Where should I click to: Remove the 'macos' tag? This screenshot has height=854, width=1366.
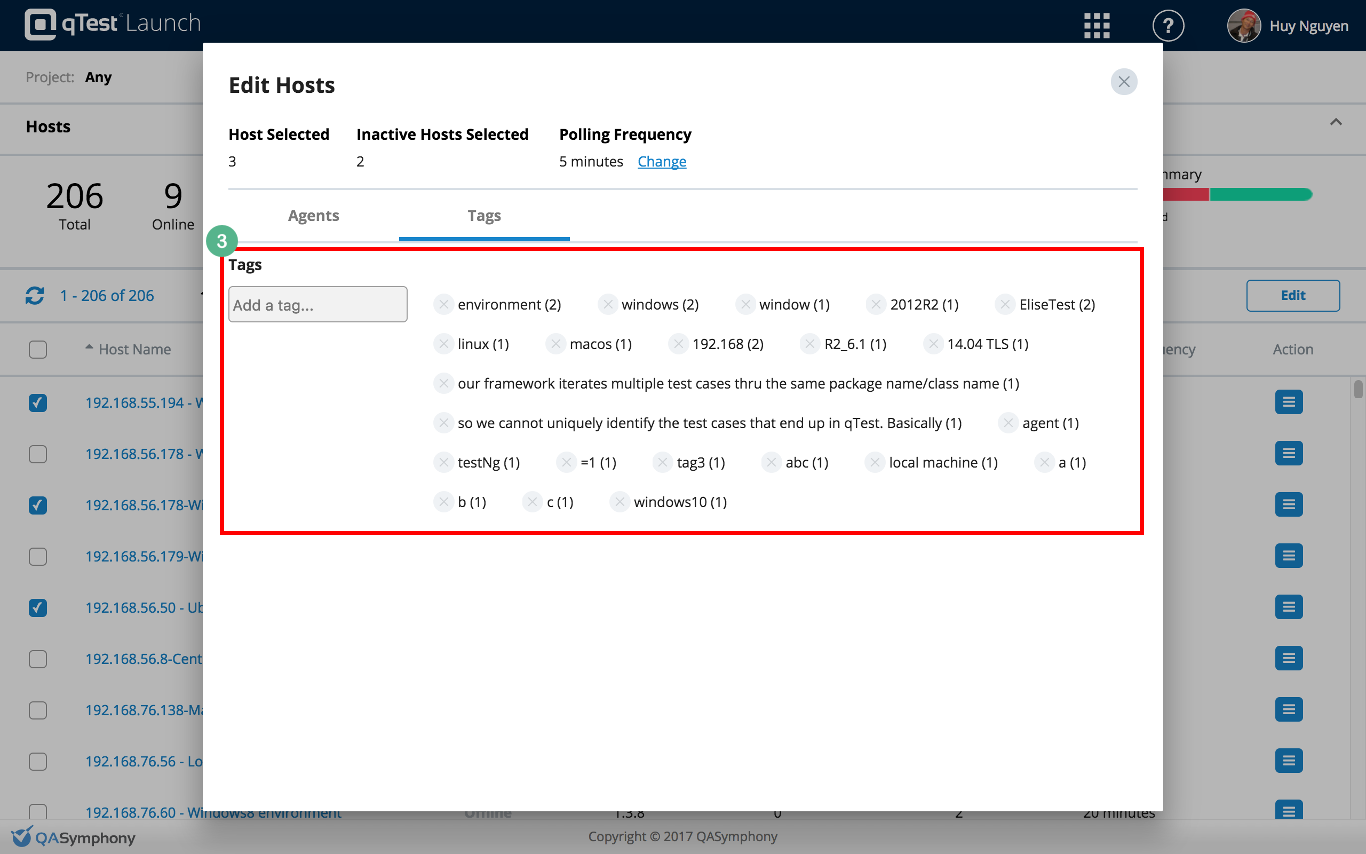click(556, 344)
